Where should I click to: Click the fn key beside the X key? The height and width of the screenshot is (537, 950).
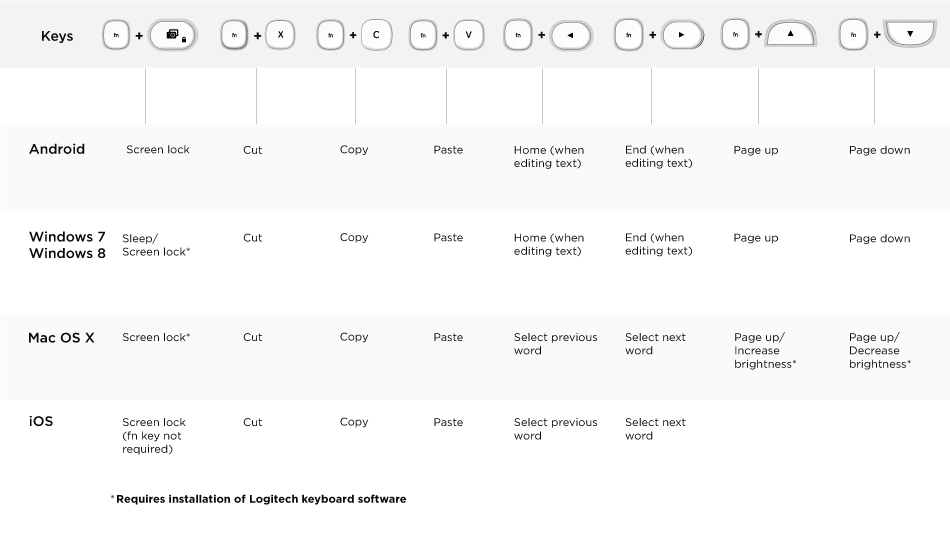[x=234, y=35]
